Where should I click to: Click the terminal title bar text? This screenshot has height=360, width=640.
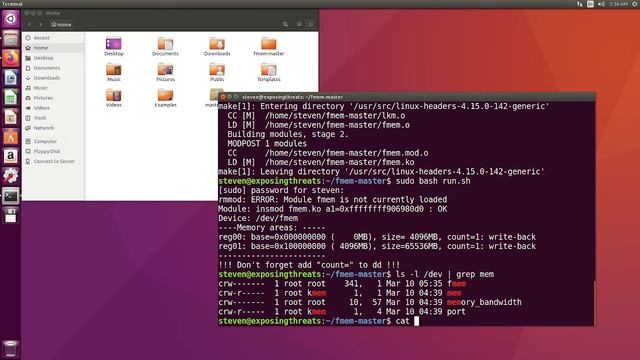point(292,97)
